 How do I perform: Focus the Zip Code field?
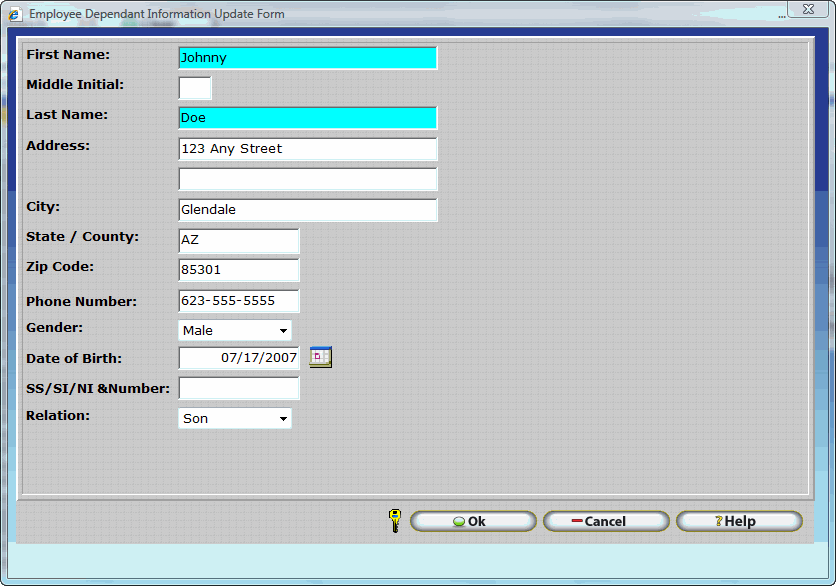238,270
